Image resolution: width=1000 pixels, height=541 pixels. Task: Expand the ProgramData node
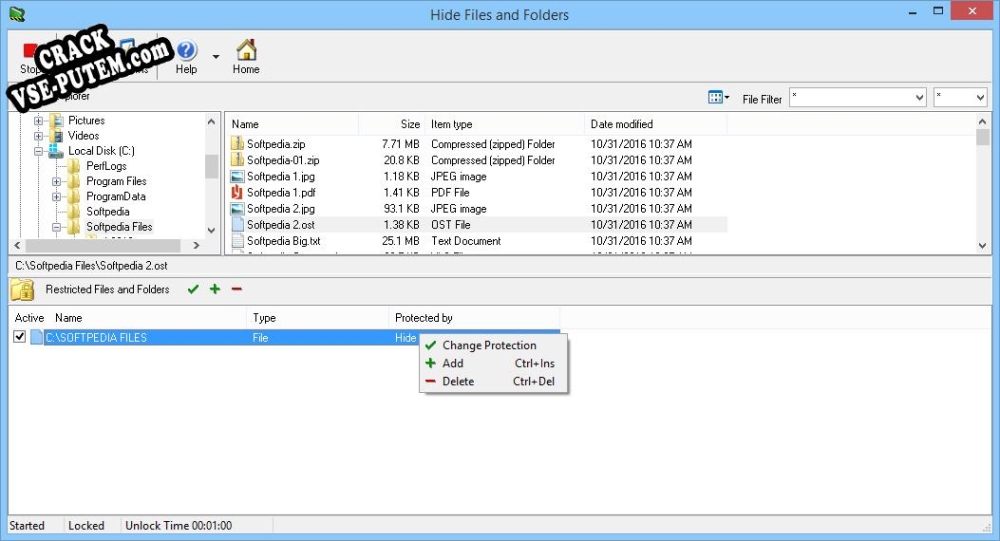56,196
